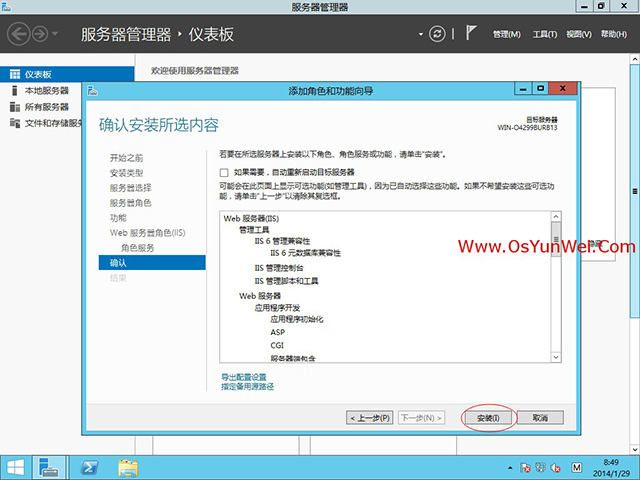
Task: Open the notifications flag icon
Action: pyautogui.click(x=471, y=33)
